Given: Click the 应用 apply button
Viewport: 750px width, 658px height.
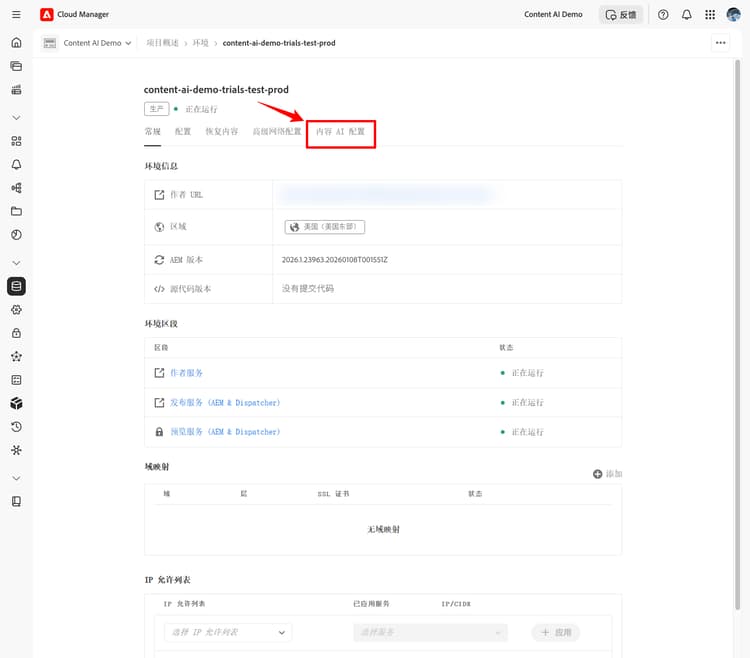Looking at the screenshot, I should (556, 633).
